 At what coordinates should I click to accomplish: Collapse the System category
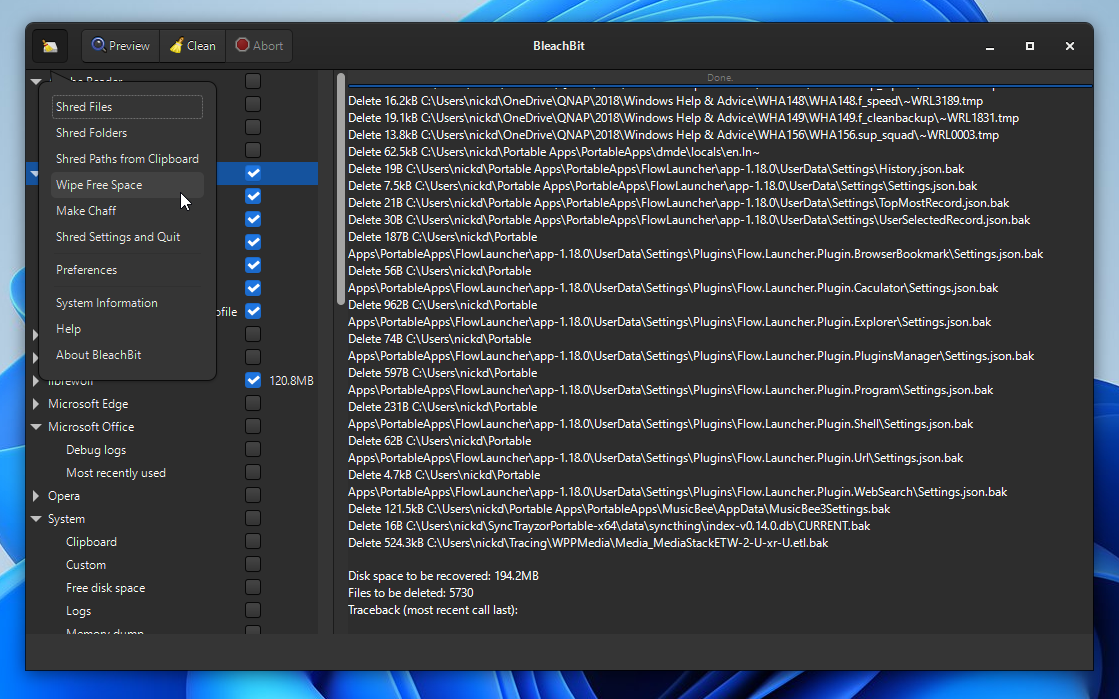[x=37, y=518]
